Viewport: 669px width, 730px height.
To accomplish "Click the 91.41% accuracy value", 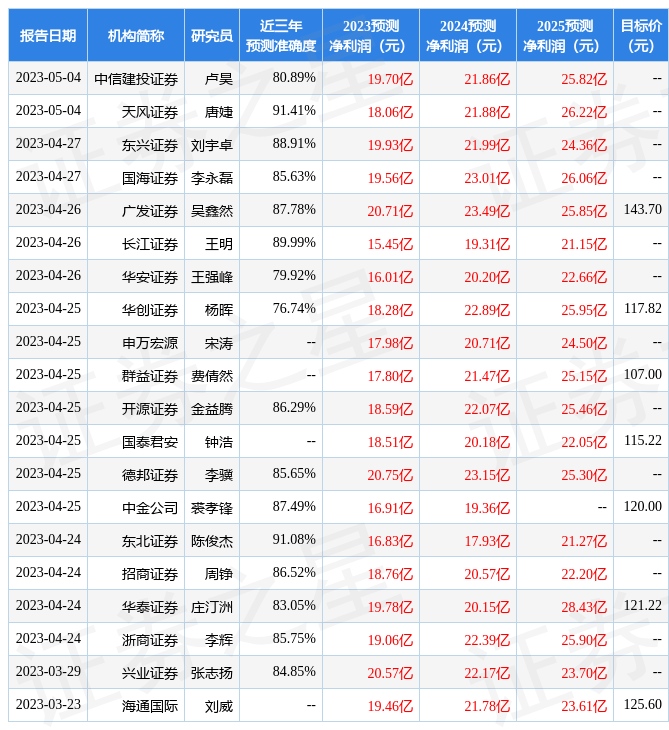I will 294,111.
